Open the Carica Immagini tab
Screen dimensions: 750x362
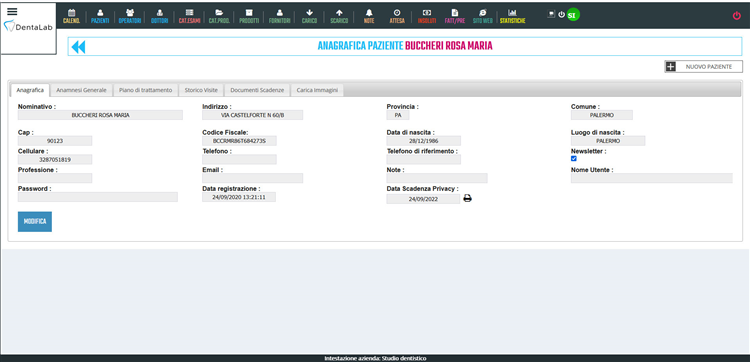click(x=317, y=90)
